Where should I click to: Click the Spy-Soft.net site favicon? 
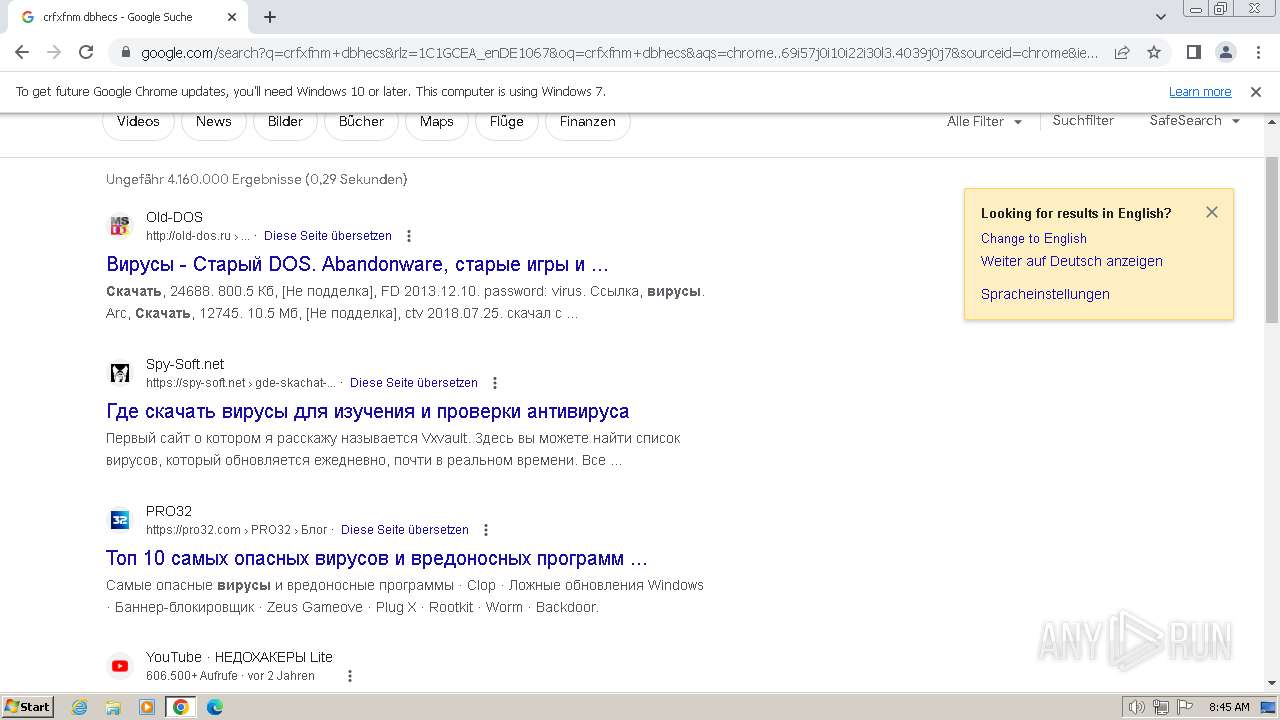(x=120, y=373)
